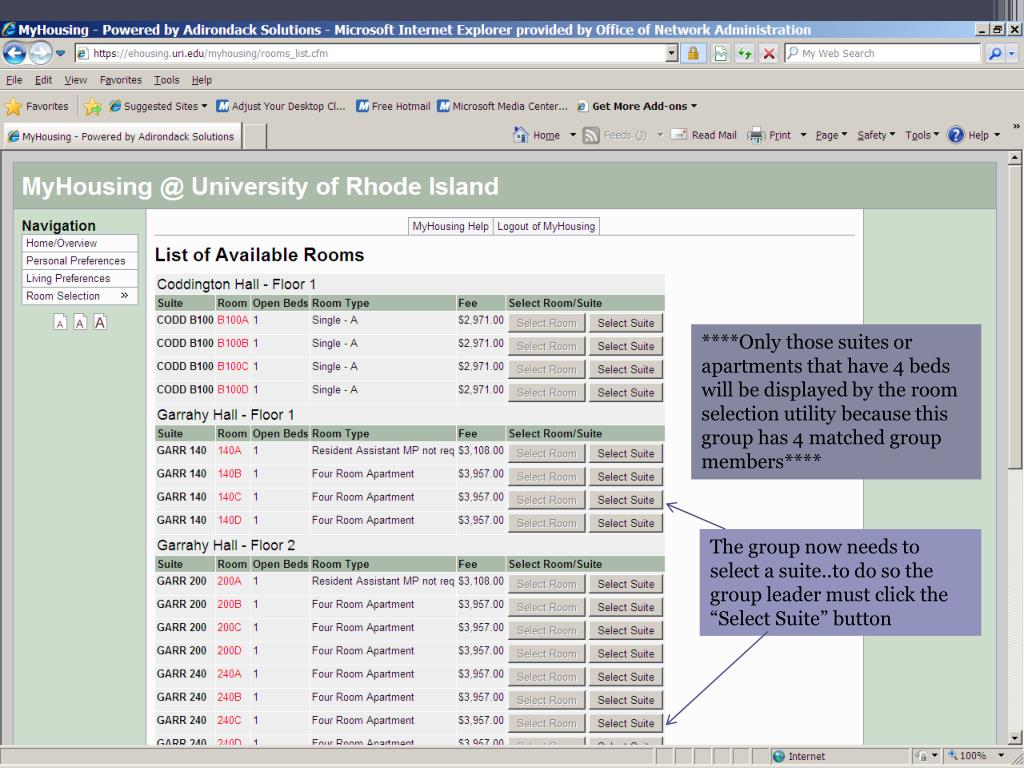Image resolution: width=1024 pixels, height=768 pixels.
Task: Click room link B100B
Action: point(232,344)
